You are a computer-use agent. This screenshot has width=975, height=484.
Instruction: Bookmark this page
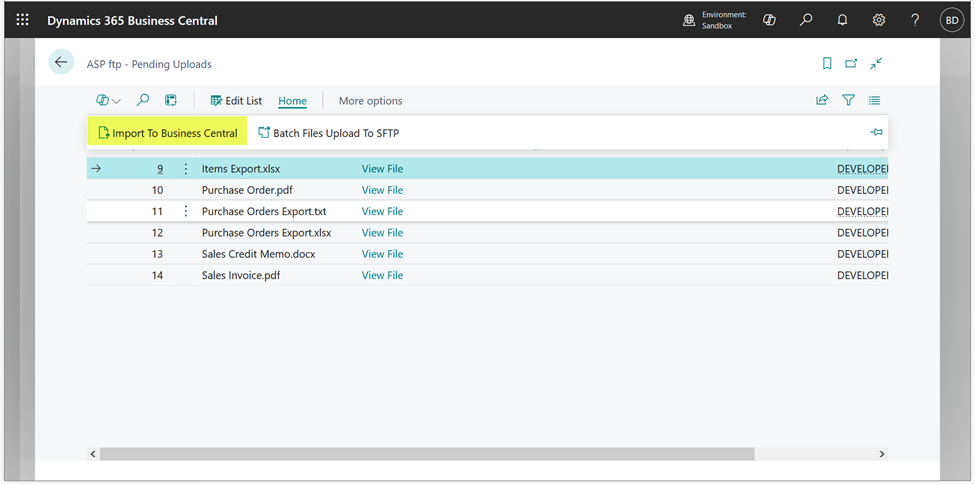coord(827,63)
